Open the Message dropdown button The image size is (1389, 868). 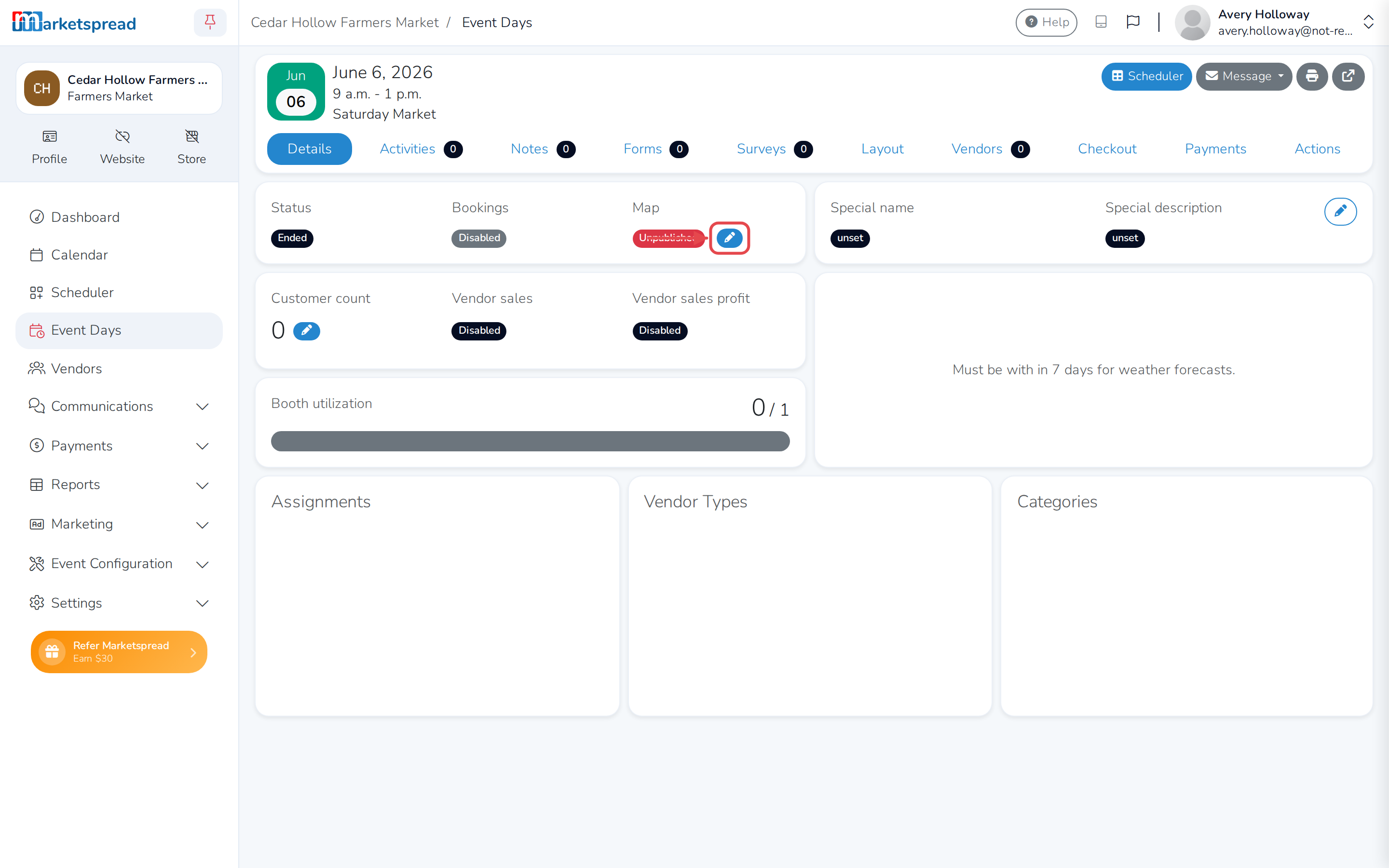[x=1244, y=76]
